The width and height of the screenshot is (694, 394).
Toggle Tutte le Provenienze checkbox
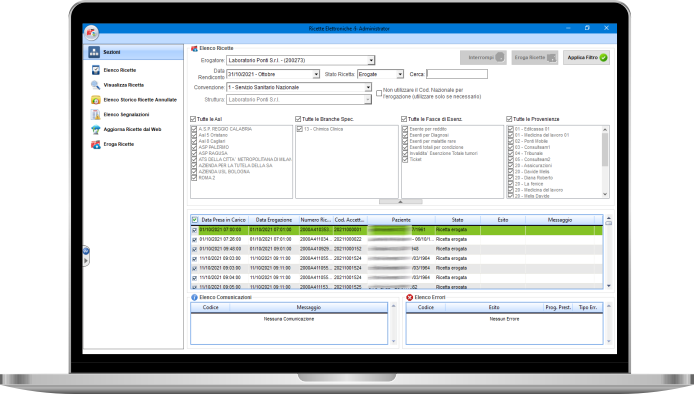pyautogui.click(x=509, y=119)
